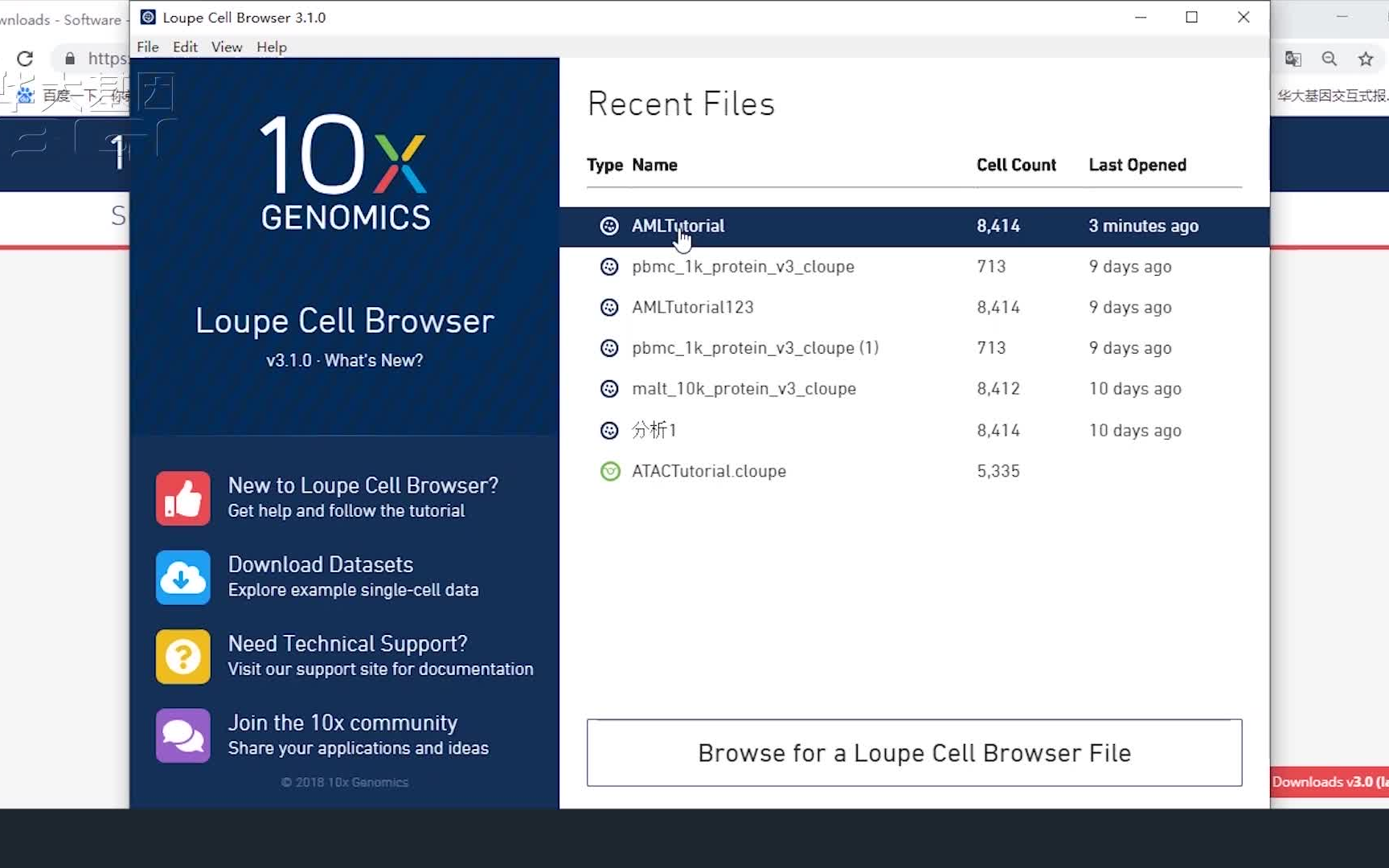This screenshot has width=1389, height=868.
Task: Click the Name column header
Action: pos(654,165)
